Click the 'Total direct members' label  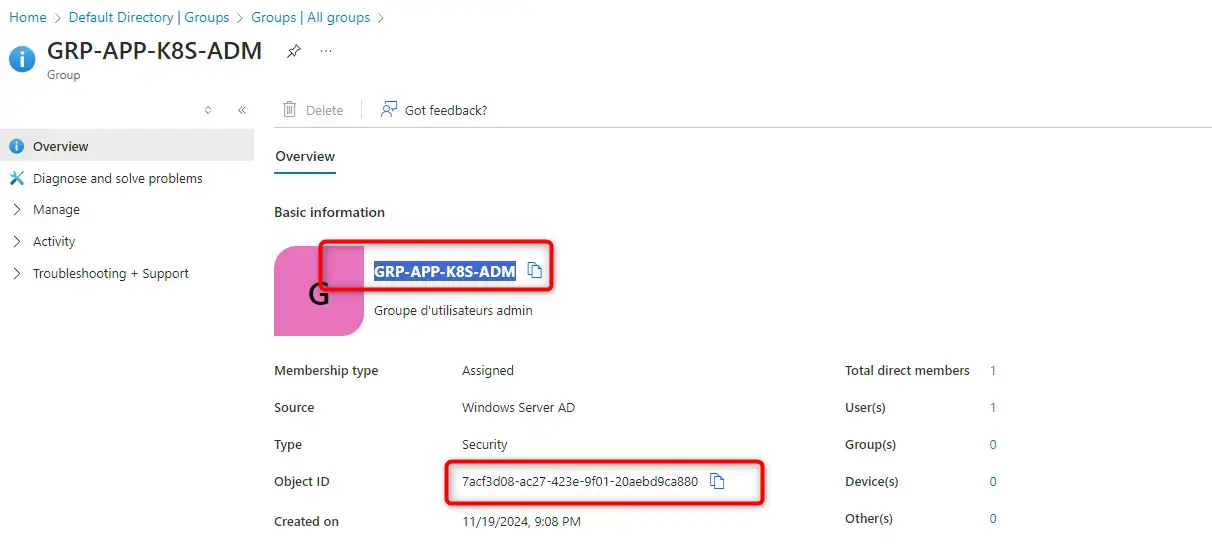tap(907, 371)
